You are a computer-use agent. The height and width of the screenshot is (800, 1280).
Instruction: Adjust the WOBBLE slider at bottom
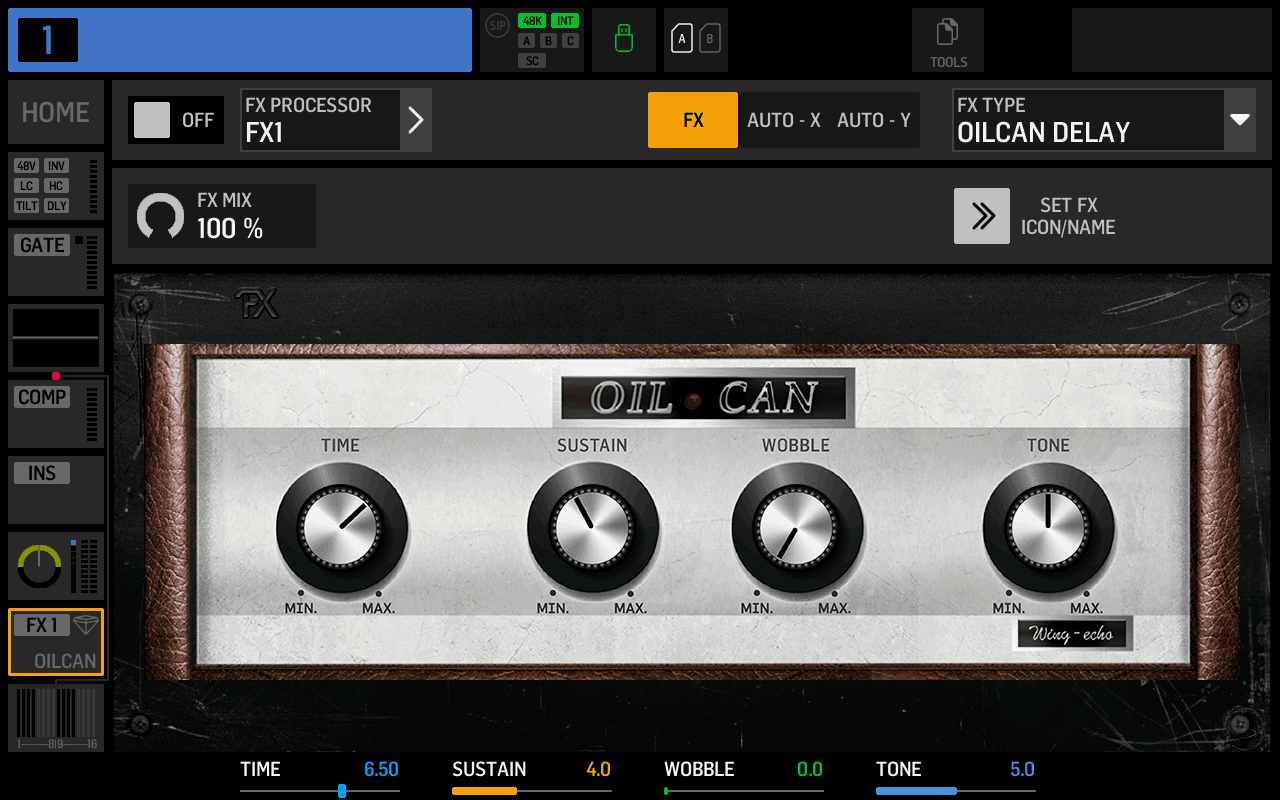(744, 791)
